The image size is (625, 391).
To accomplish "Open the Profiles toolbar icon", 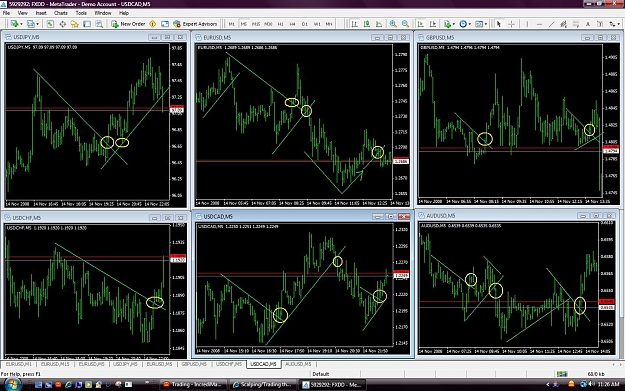I will 30,24.
